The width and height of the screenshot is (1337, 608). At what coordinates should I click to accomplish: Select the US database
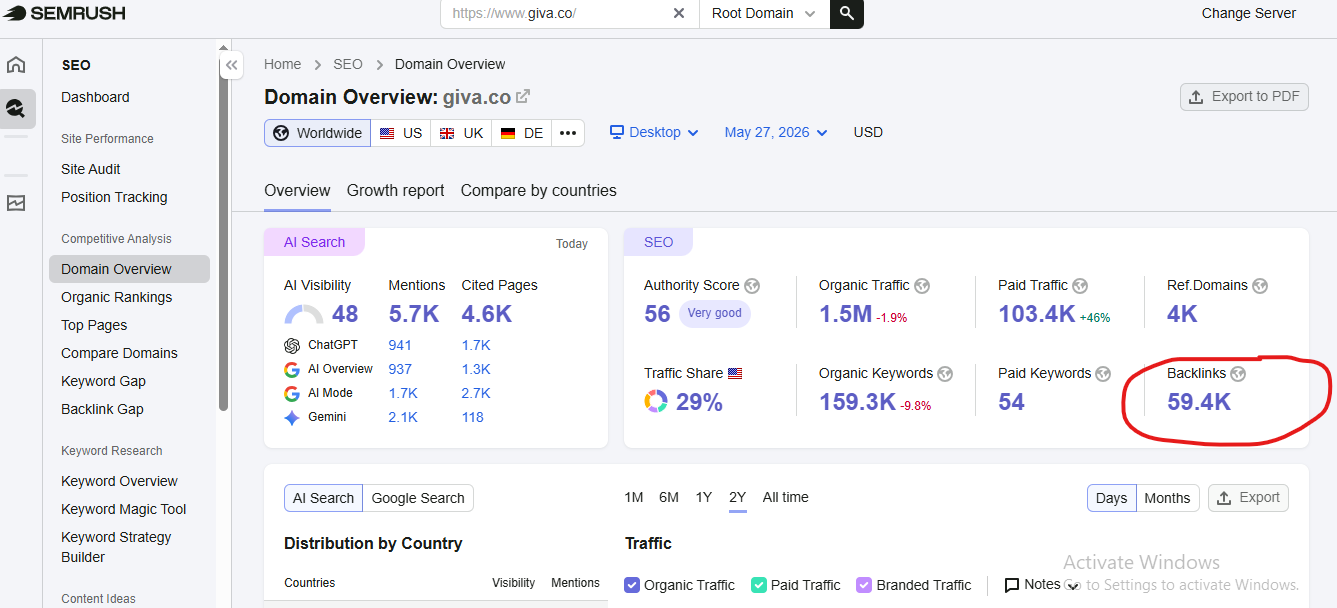tap(401, 133)
